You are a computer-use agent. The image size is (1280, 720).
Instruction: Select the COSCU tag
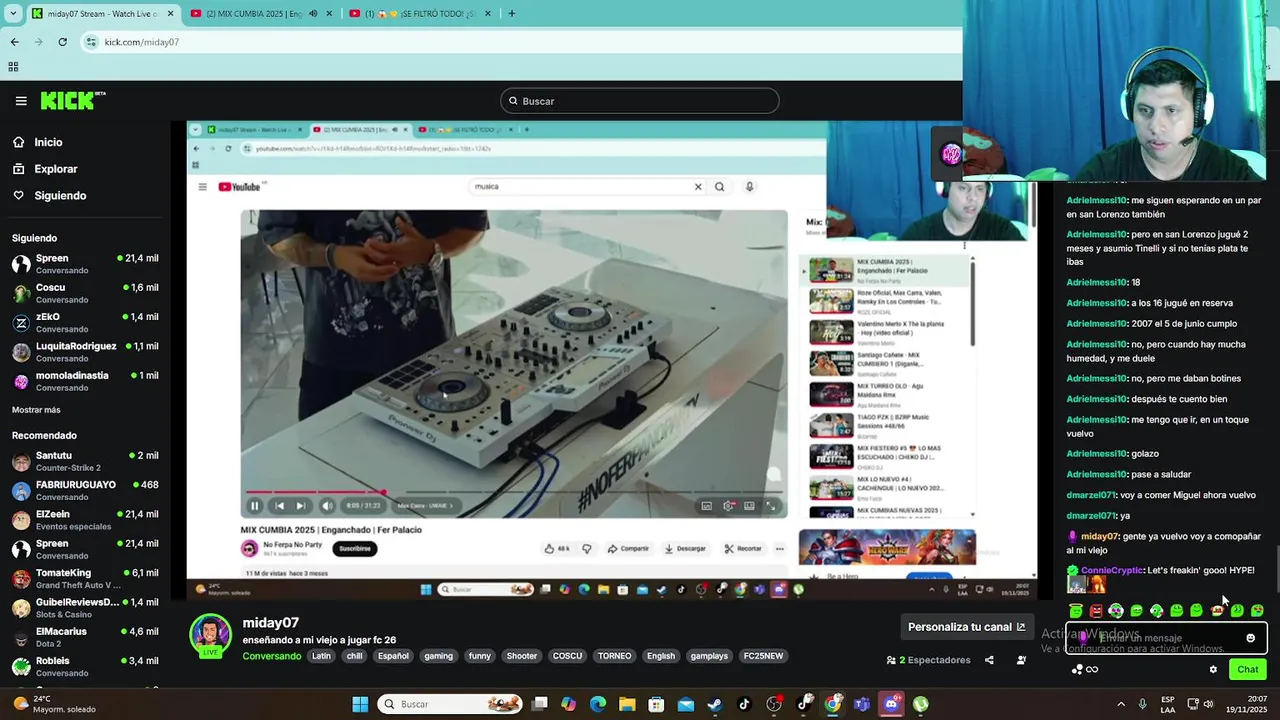(x=567, y=656)
